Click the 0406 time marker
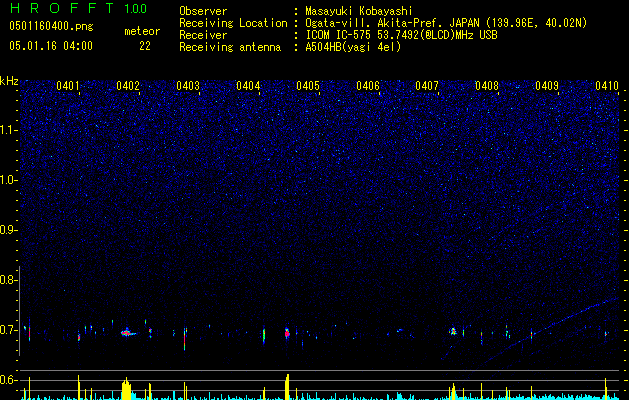 pos(368,86)
